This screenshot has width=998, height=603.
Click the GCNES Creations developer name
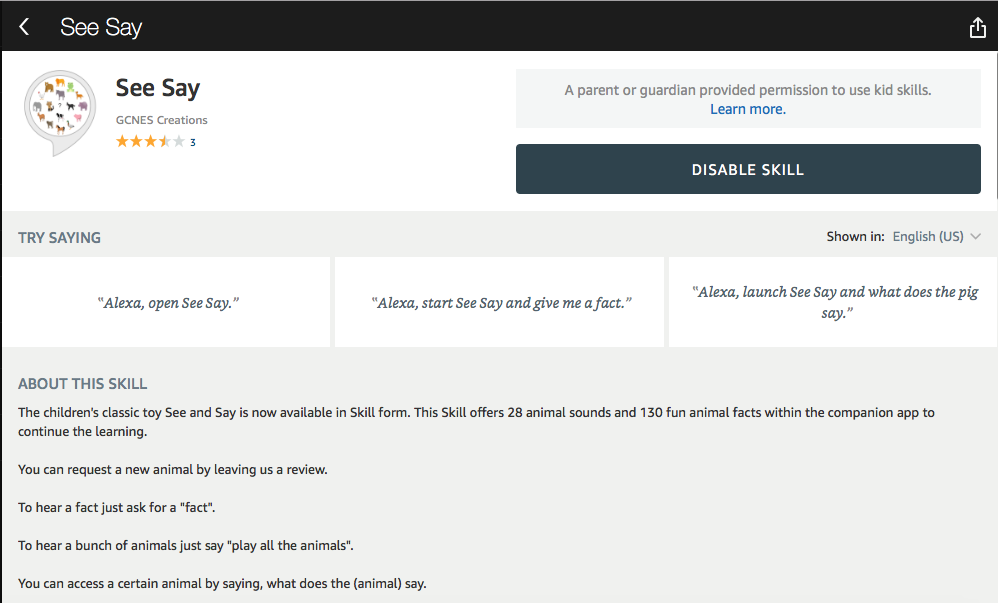(162, 120)
